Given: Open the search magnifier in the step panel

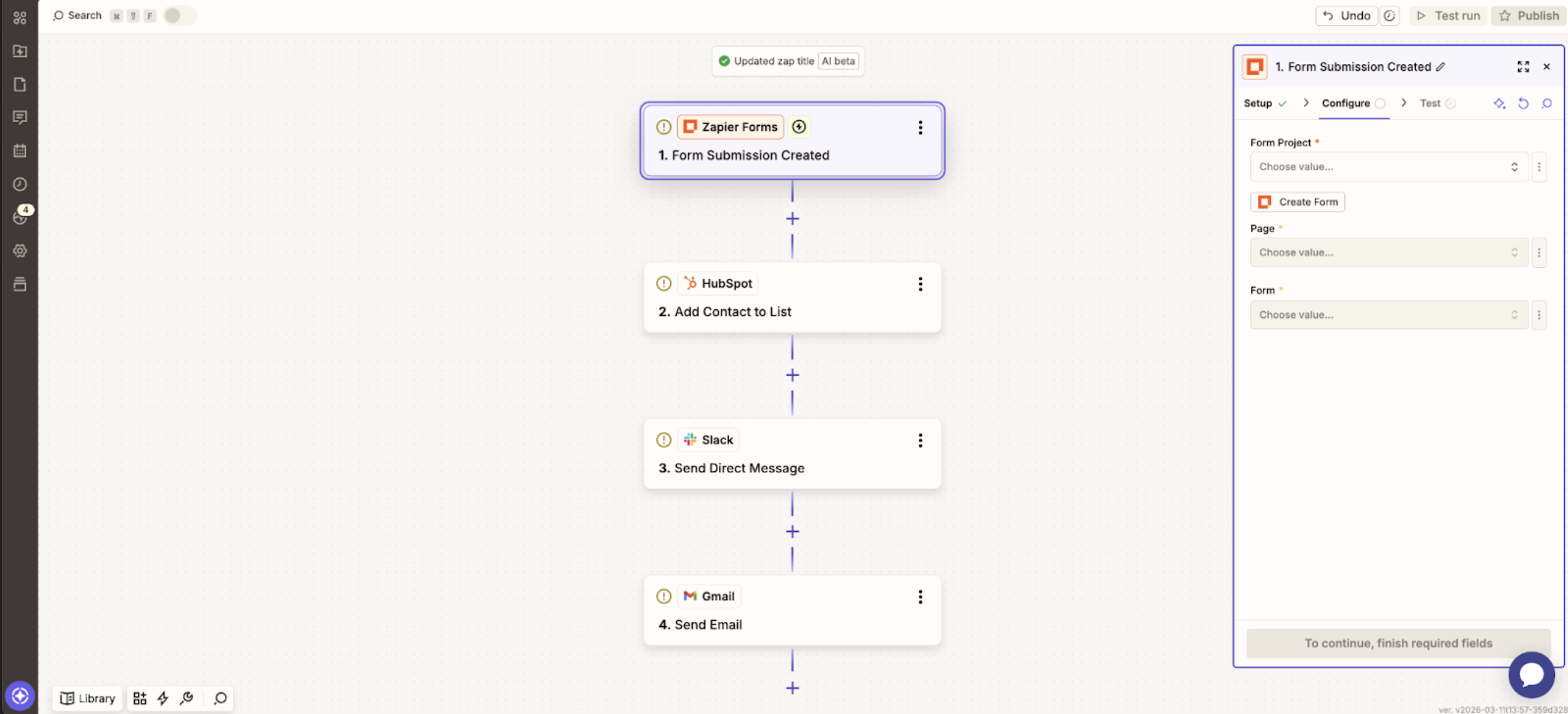Looking at the screenshot, I should click(x=1547, y=104).
